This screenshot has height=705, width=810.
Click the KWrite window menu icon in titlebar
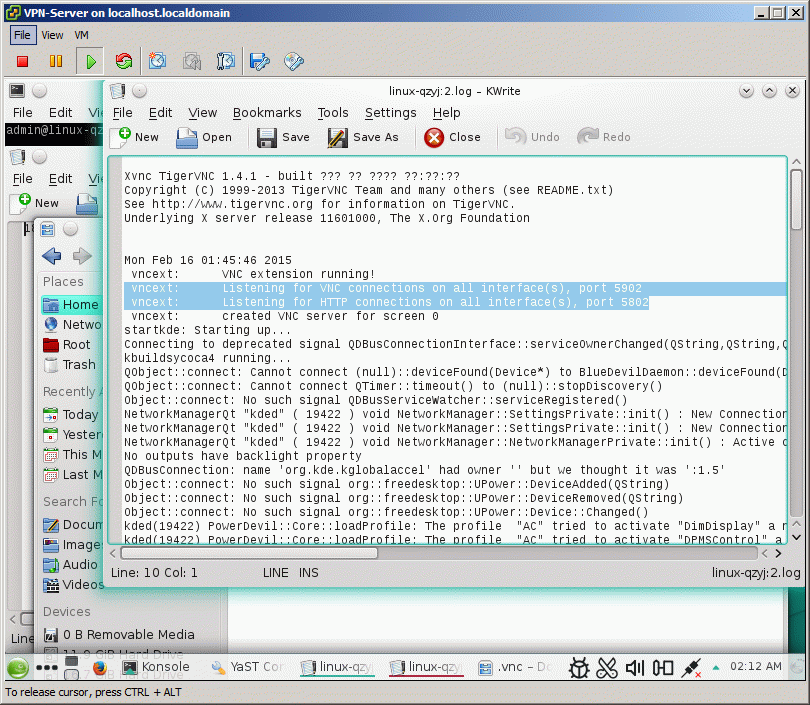(117, 91)
